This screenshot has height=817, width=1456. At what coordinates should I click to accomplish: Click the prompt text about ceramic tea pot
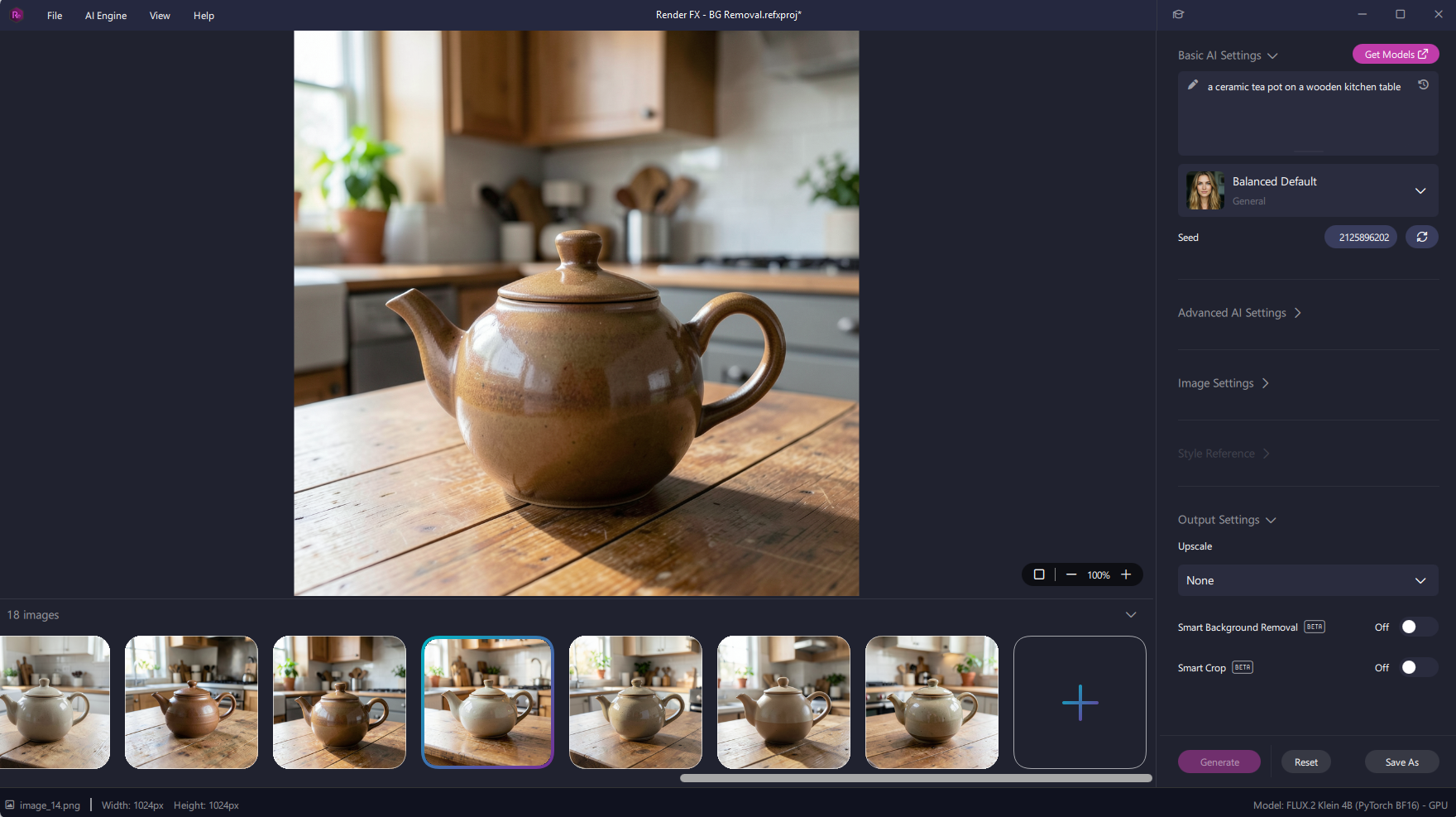click(1304, 87)
